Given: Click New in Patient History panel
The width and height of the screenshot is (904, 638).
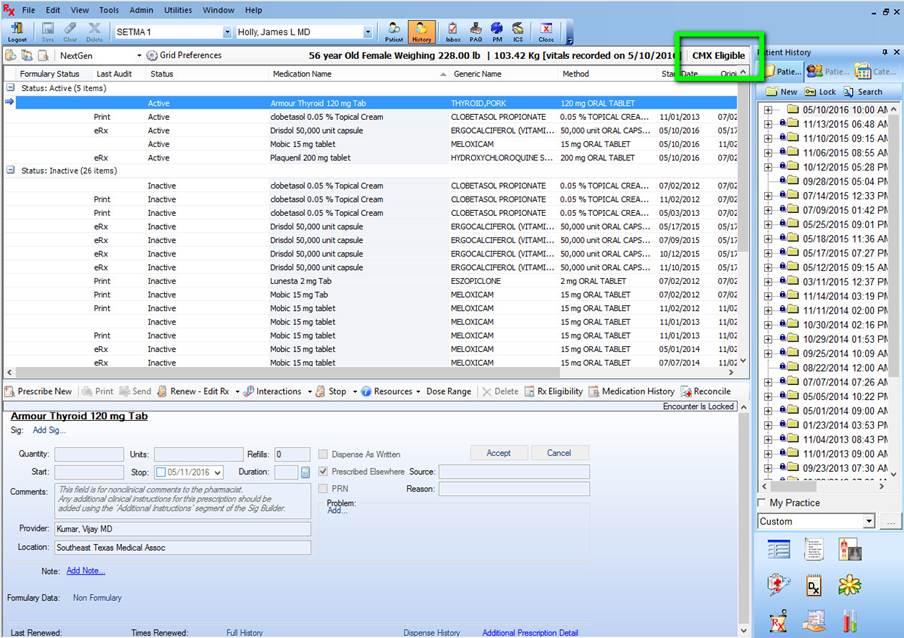Looking at the screenshot, I should click(781, 92).
